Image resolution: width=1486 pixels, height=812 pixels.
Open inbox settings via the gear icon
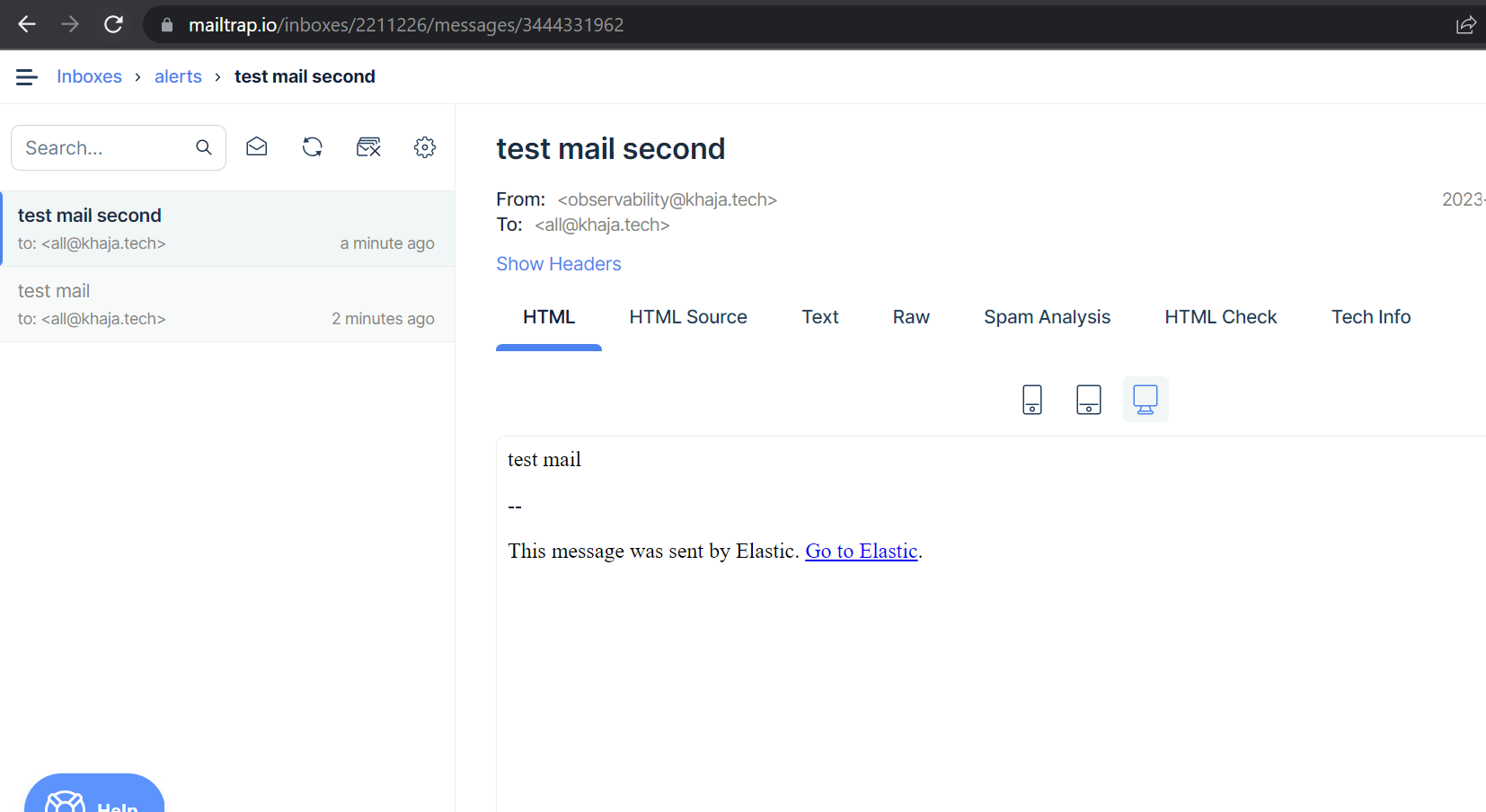click(x=425, y=147)
